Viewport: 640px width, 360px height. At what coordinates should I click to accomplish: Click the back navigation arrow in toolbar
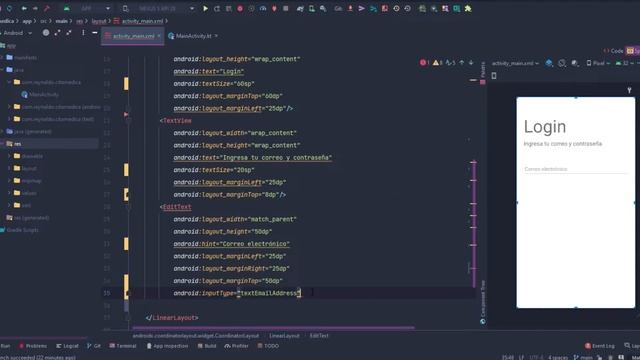[24, 8]
